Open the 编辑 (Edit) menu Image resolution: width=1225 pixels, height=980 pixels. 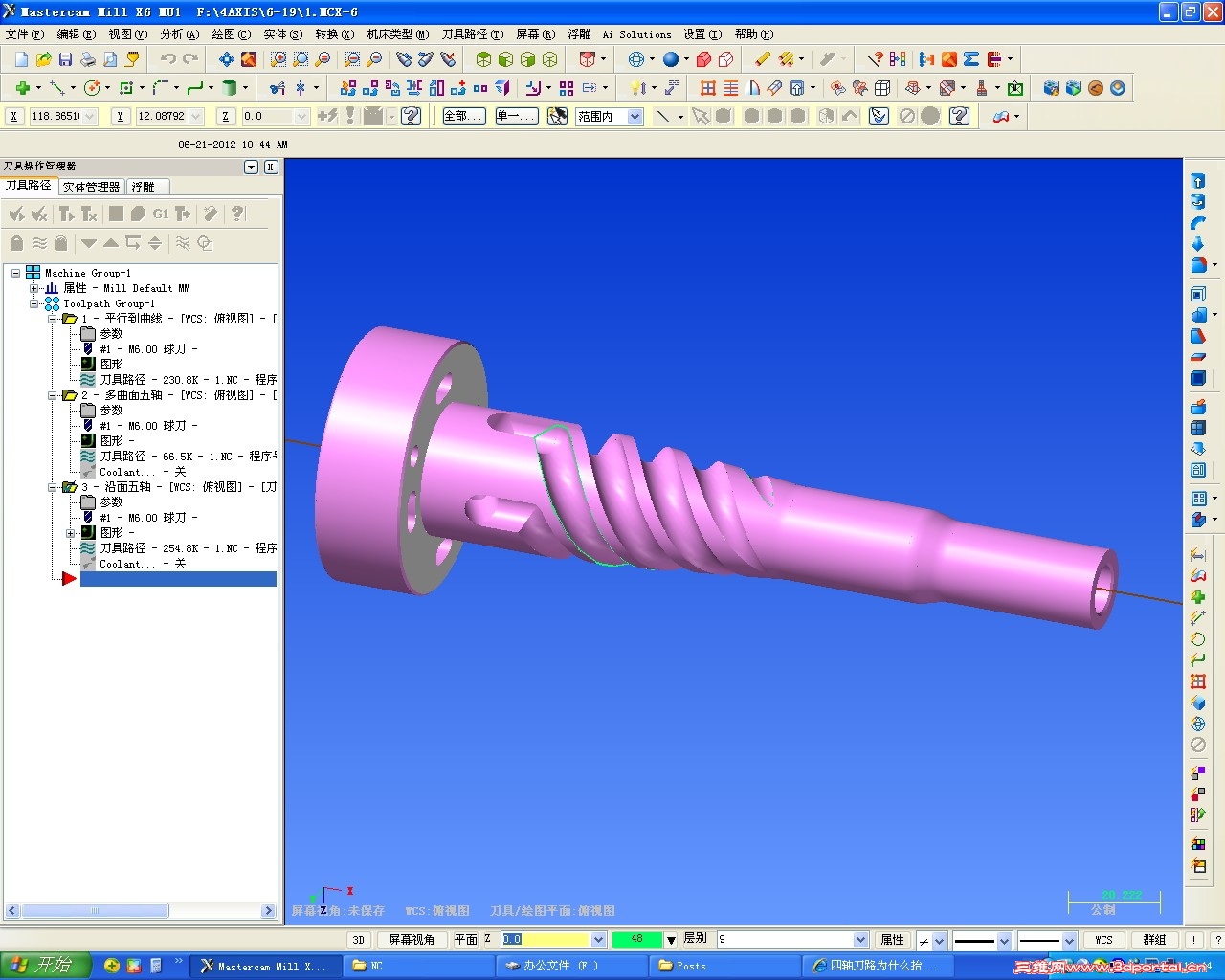click(77, 34)
